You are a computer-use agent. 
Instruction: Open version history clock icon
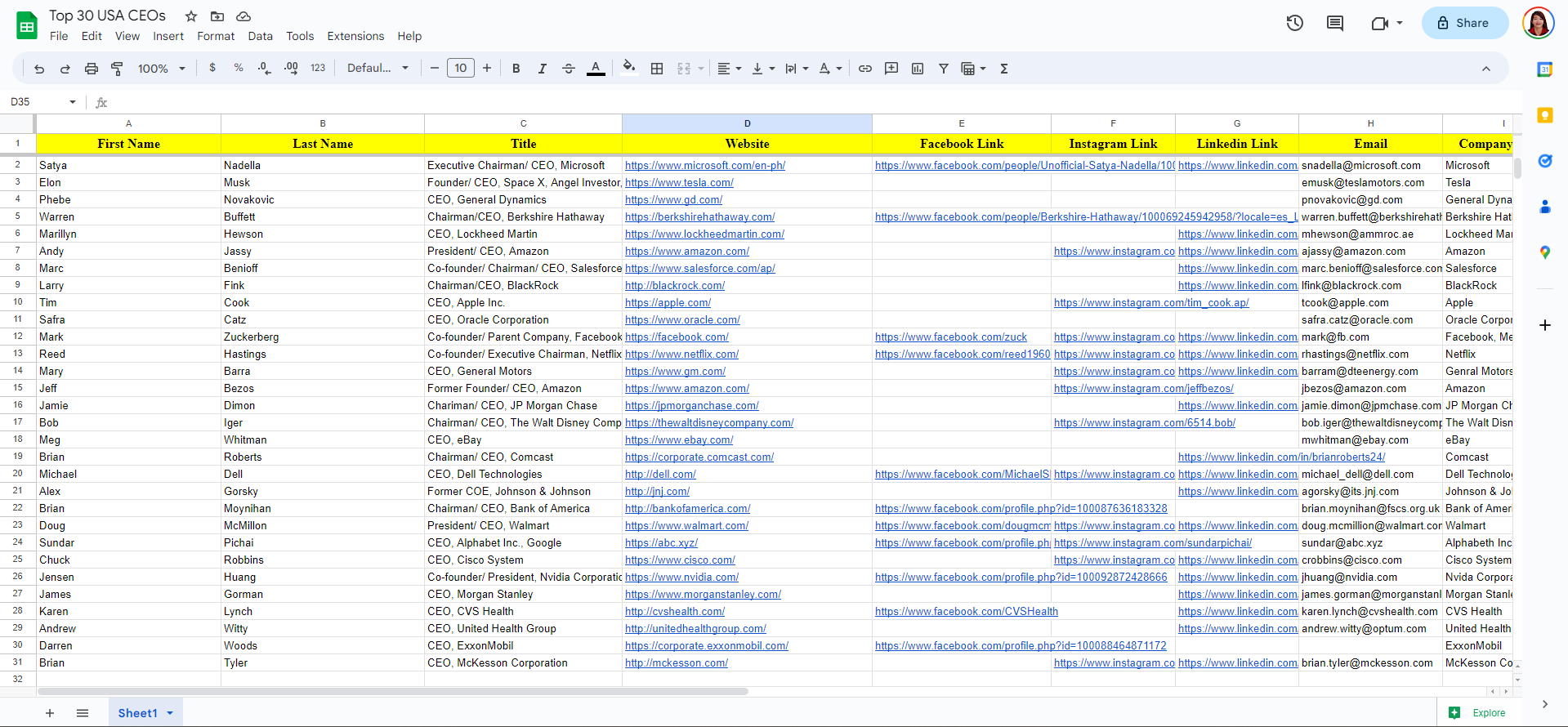1295,23
